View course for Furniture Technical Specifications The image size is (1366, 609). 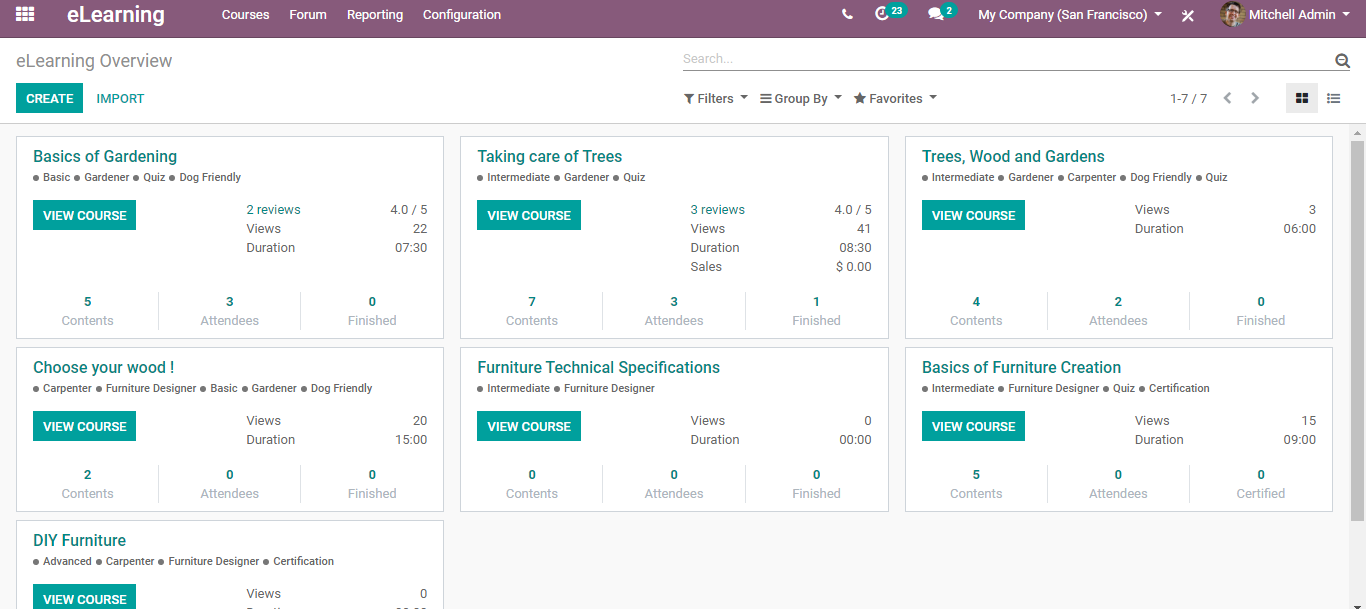529,426
